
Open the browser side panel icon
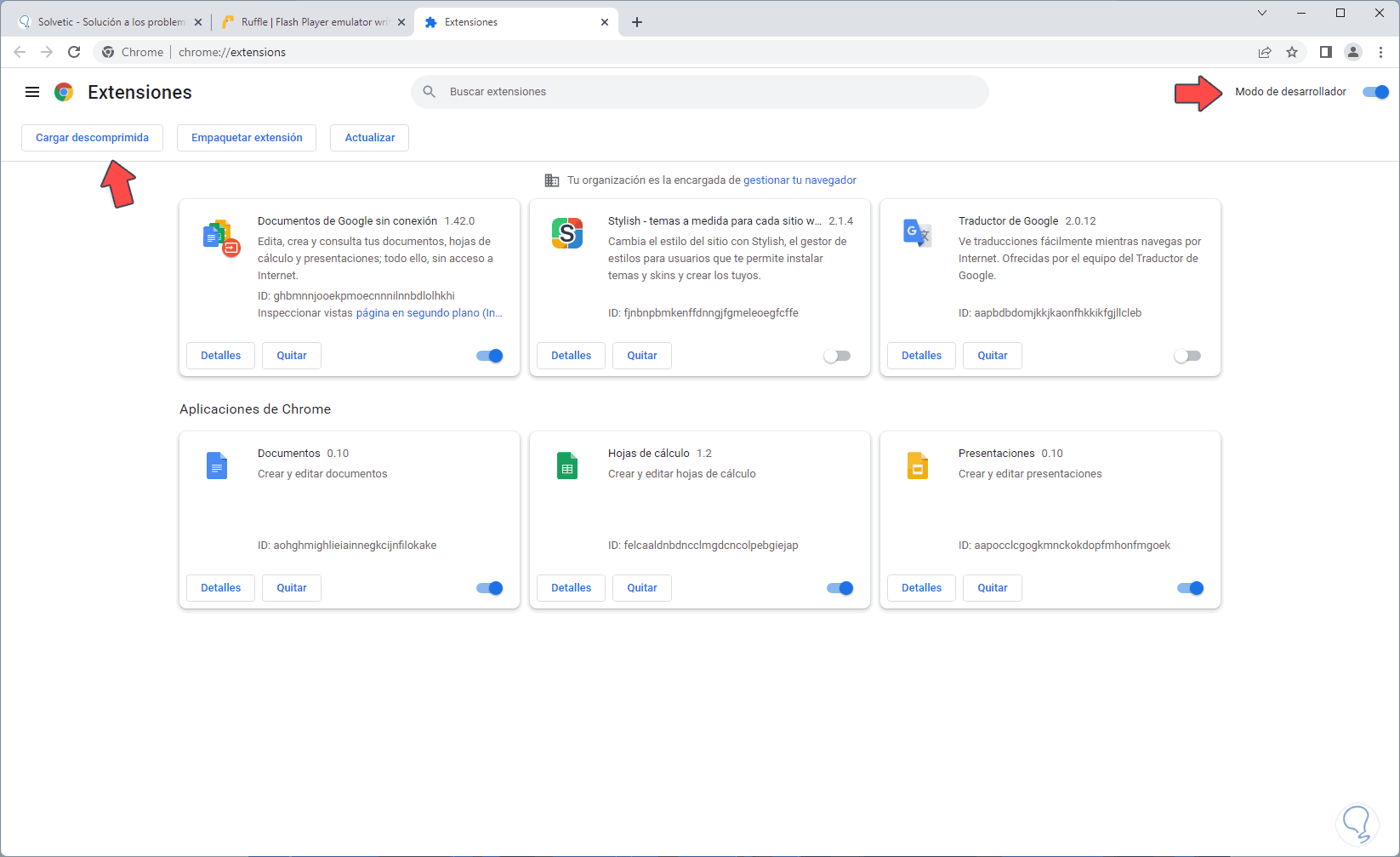pos(1325,52)
